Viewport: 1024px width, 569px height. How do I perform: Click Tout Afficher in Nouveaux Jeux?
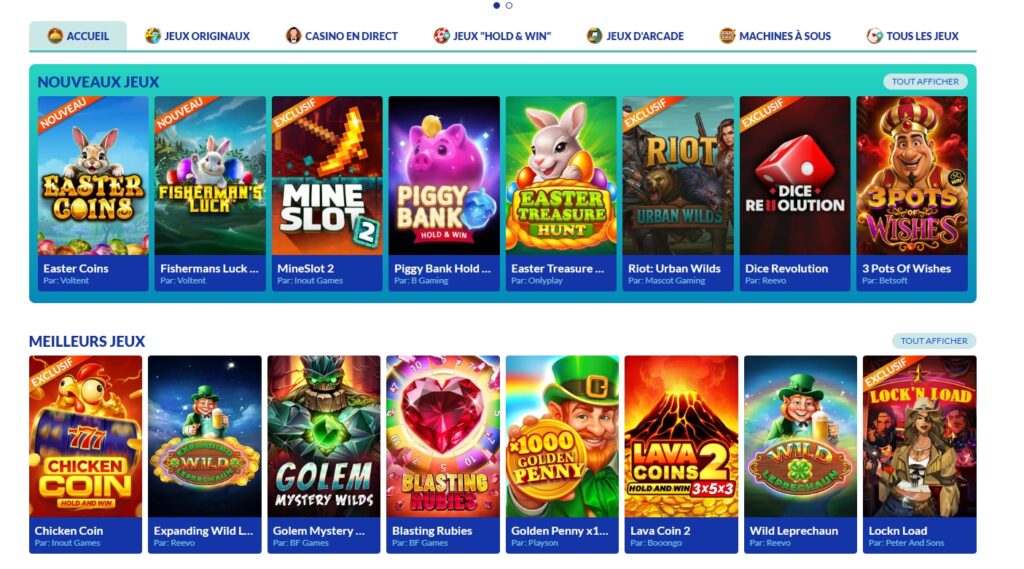[x=925, y=82]
